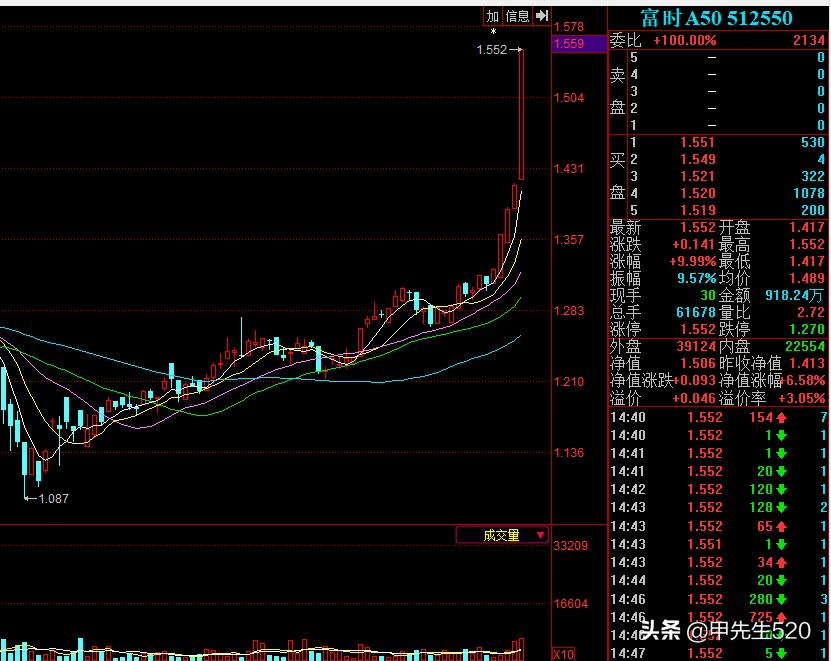Click the 溢价 value +0.046
831x661 pixels.
693,398
